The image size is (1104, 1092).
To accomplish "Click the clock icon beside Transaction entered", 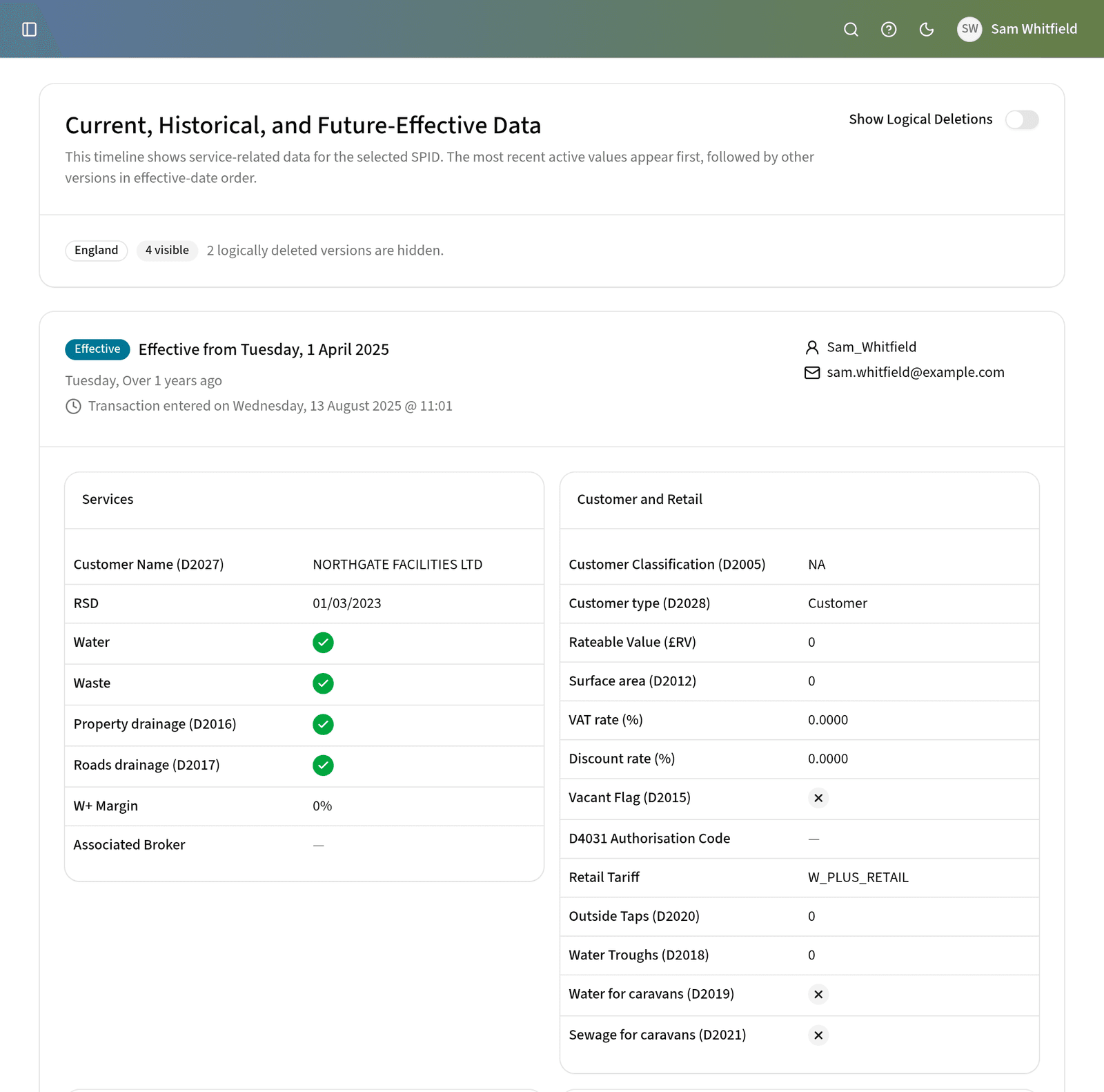I will click(x=73, y=407).
